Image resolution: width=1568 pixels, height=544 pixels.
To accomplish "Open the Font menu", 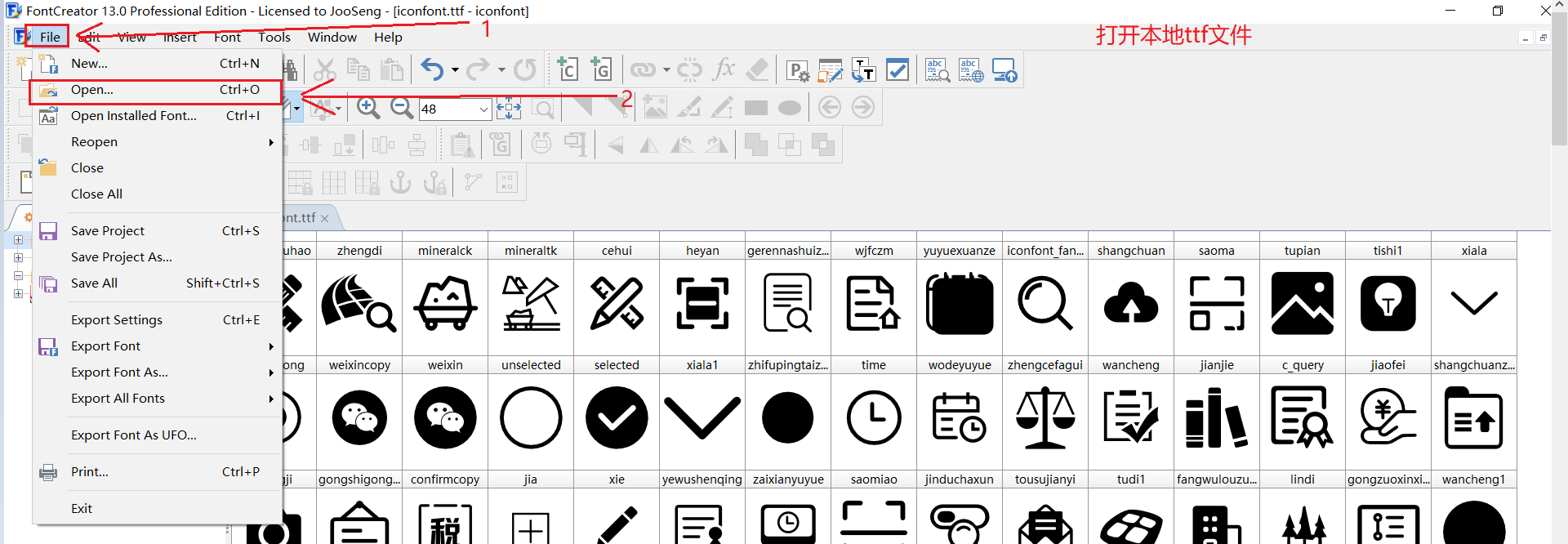I will tap(227, 38).
